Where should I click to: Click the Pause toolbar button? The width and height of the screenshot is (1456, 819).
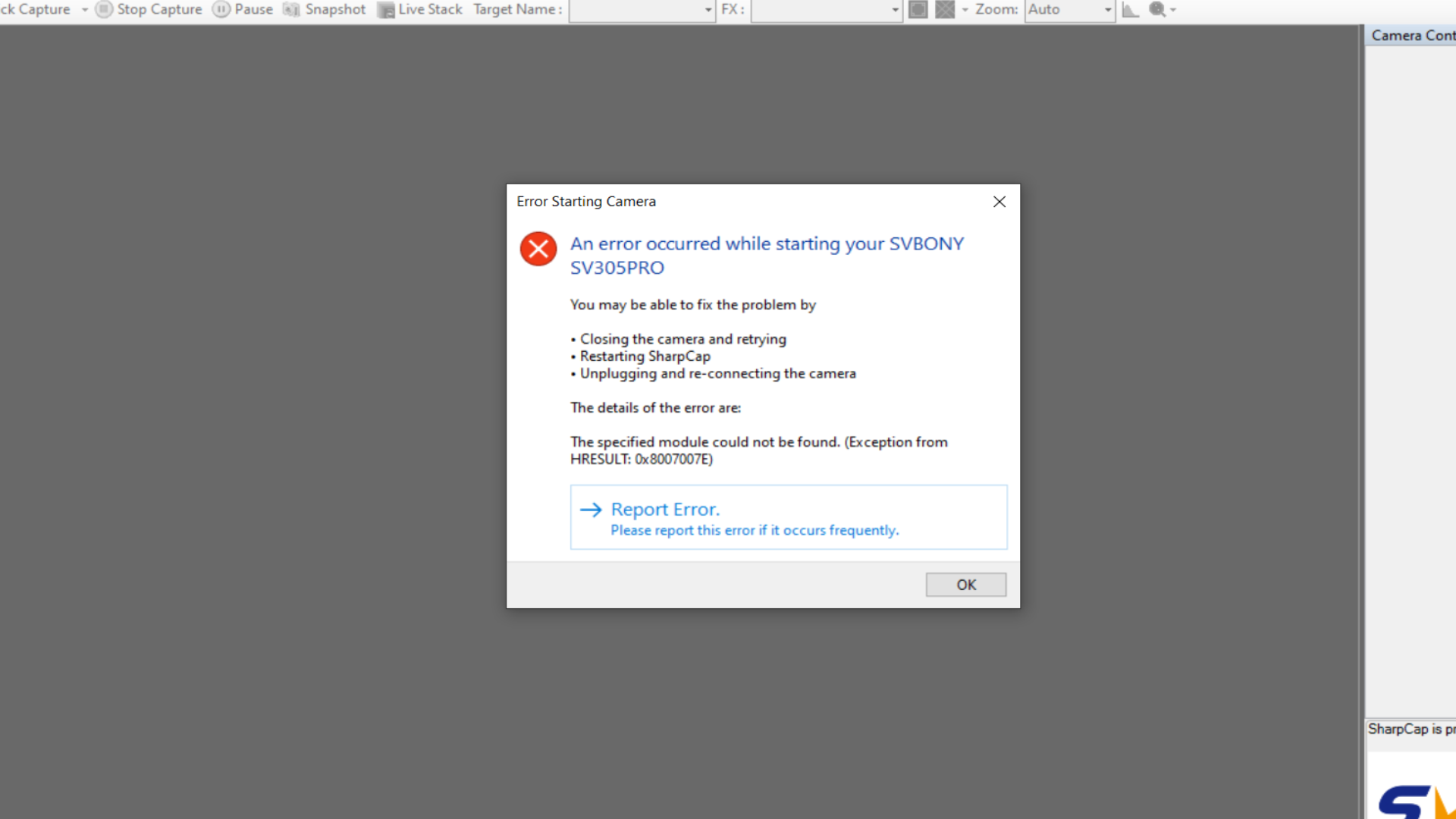click(x=243, y=9)
